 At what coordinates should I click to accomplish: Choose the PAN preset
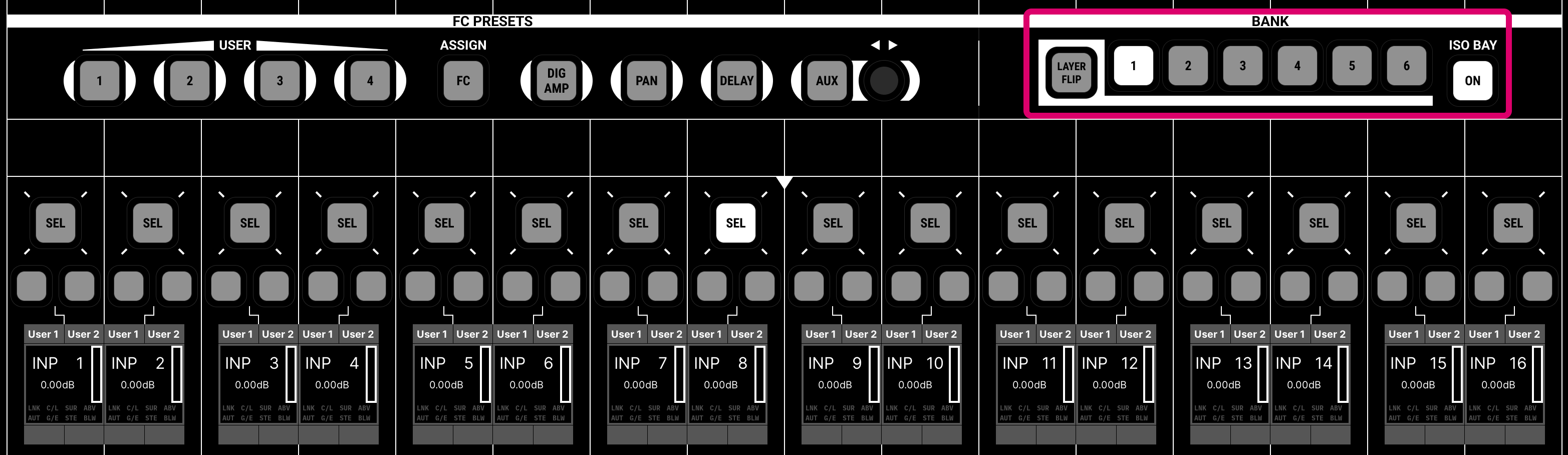click(646, 80)
